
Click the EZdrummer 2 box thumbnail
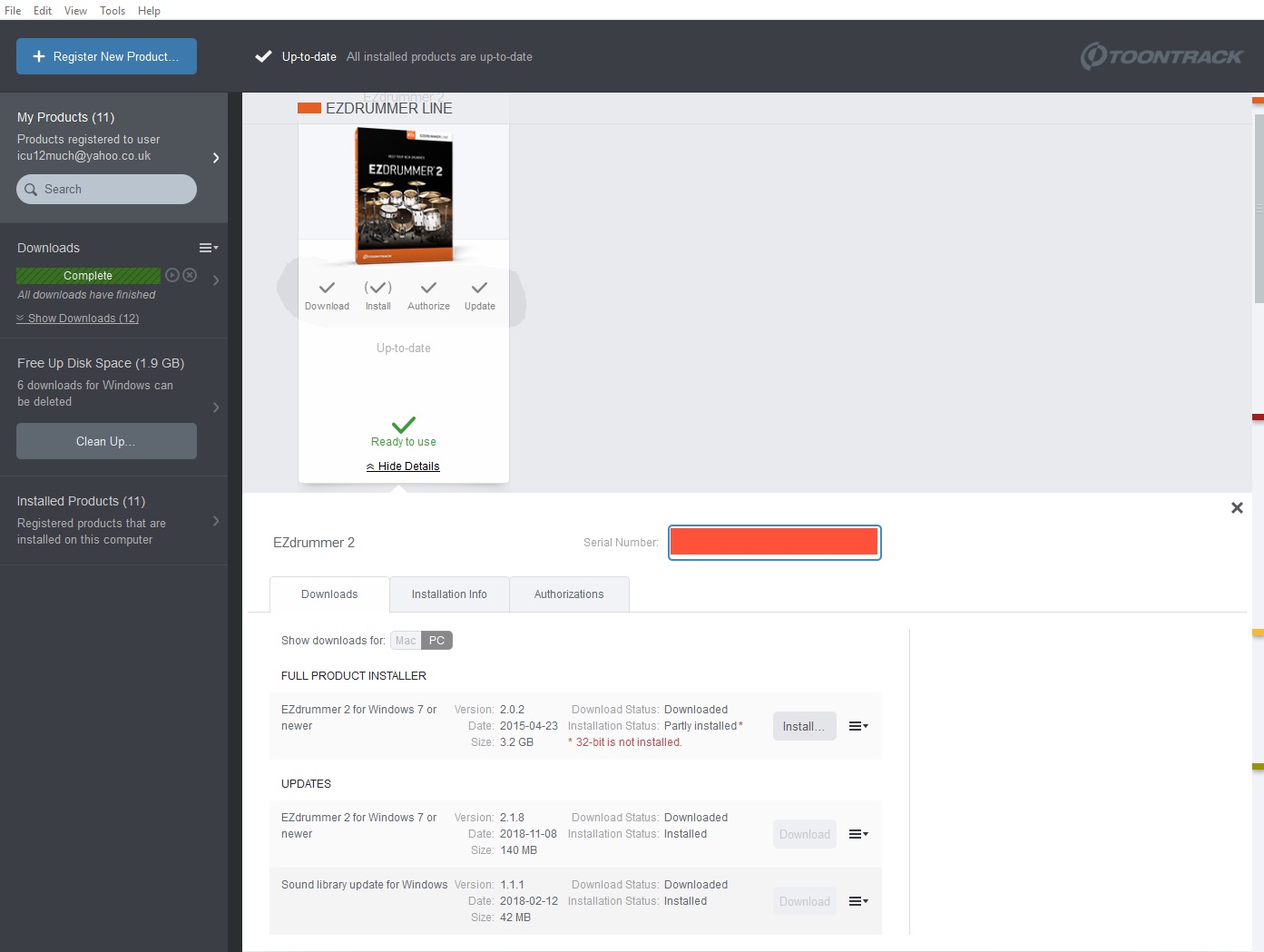[x=404, y=195]
